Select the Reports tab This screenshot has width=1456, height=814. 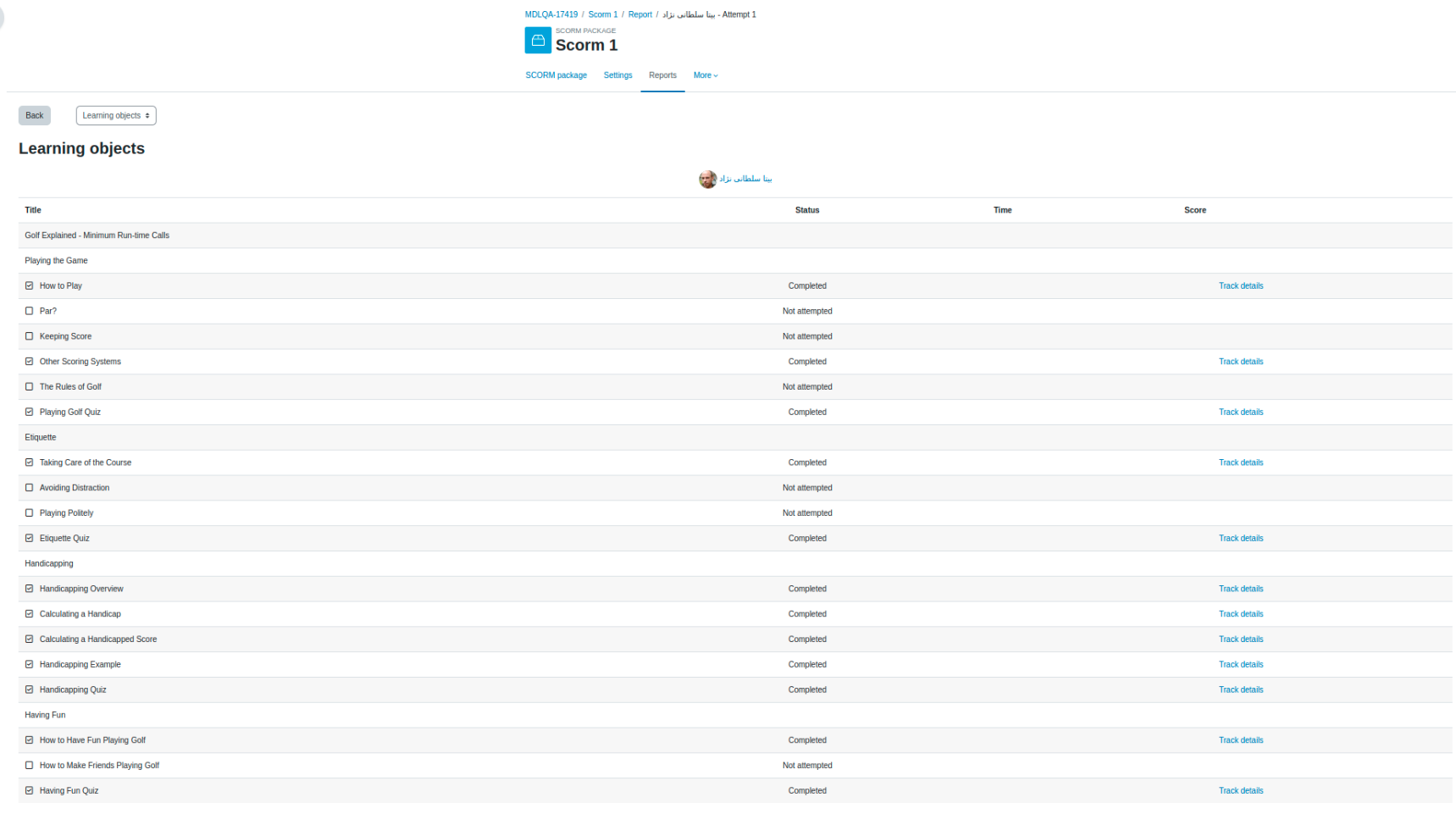662,75
